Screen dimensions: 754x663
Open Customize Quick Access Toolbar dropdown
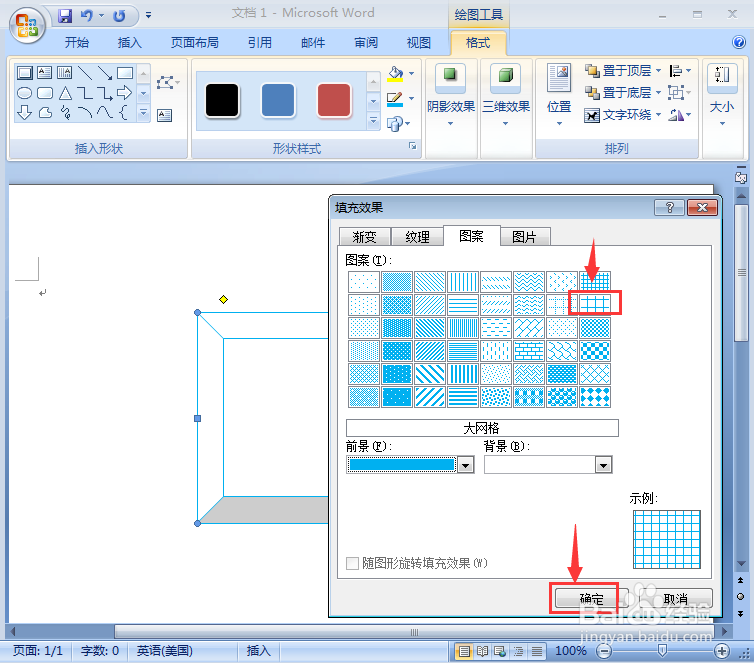pos(149,15)
